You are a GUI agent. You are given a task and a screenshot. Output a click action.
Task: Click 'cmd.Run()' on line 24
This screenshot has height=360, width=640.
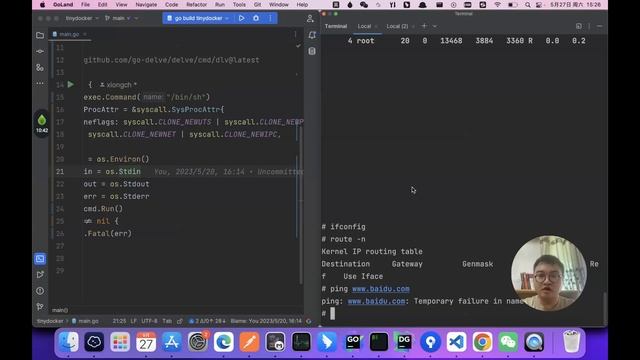(103, 209)
